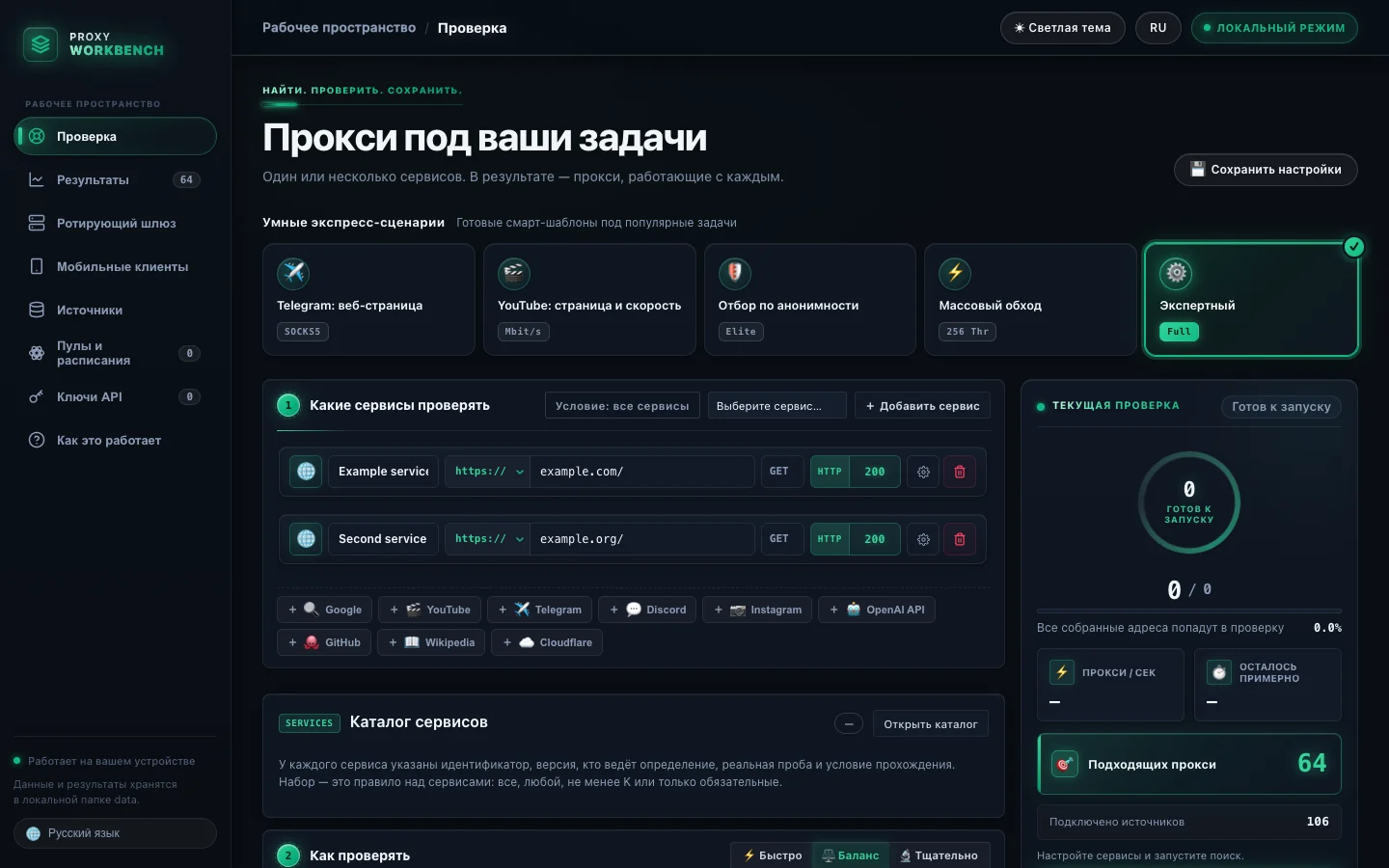Click the gear icon of Экспертный scenario
The width and height of the screenshot is (1389, 868).
1176,273
